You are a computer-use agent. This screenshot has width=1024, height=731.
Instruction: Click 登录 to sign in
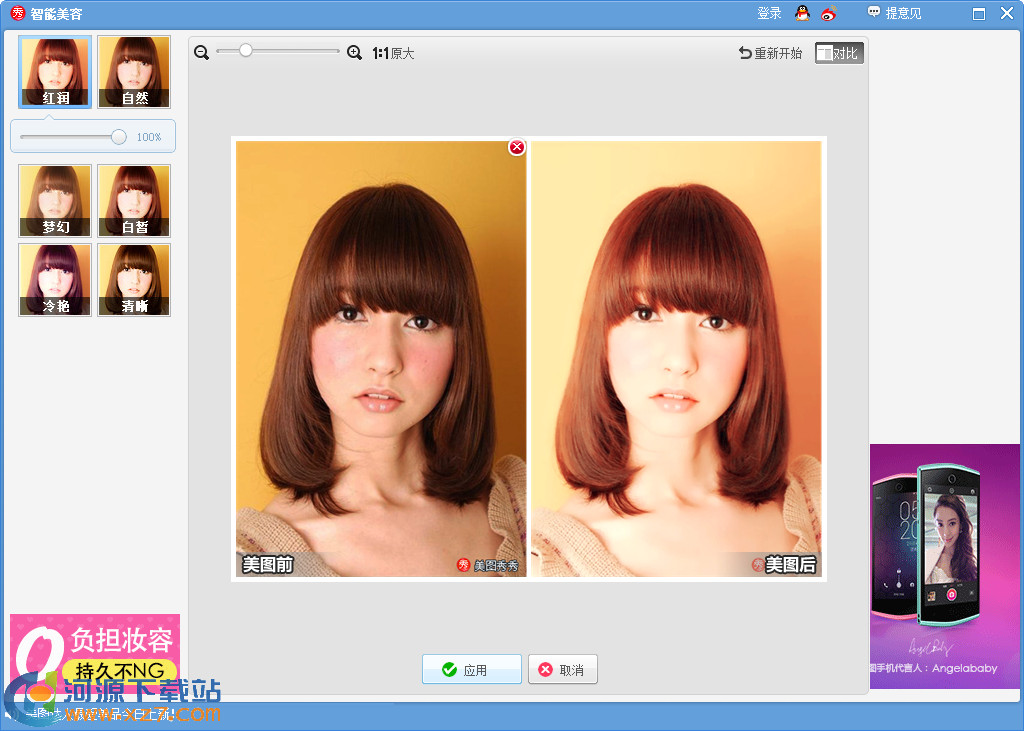[x=769, y=14]
